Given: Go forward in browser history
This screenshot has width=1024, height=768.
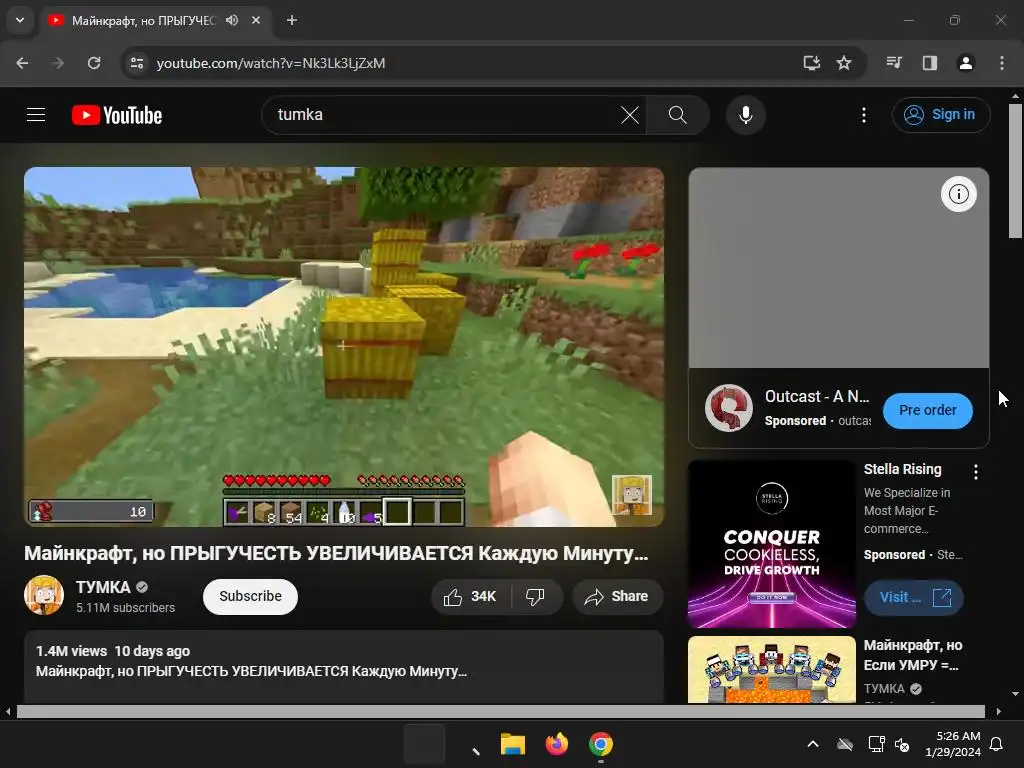Looking at the screenshot, I should (58, 63).
